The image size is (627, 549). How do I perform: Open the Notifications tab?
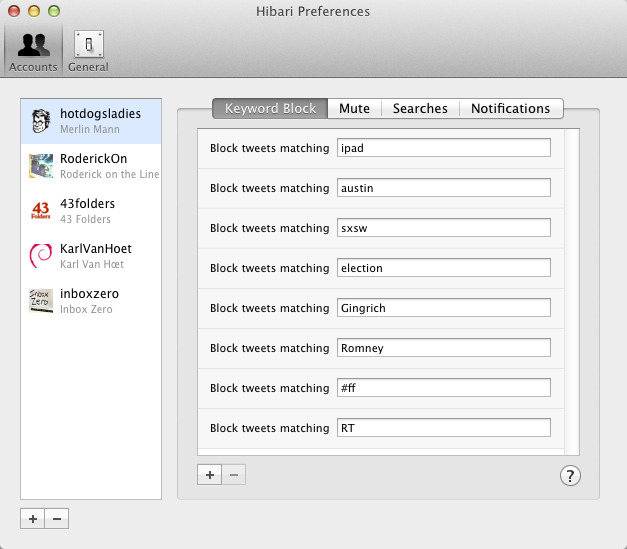point(510,108)
